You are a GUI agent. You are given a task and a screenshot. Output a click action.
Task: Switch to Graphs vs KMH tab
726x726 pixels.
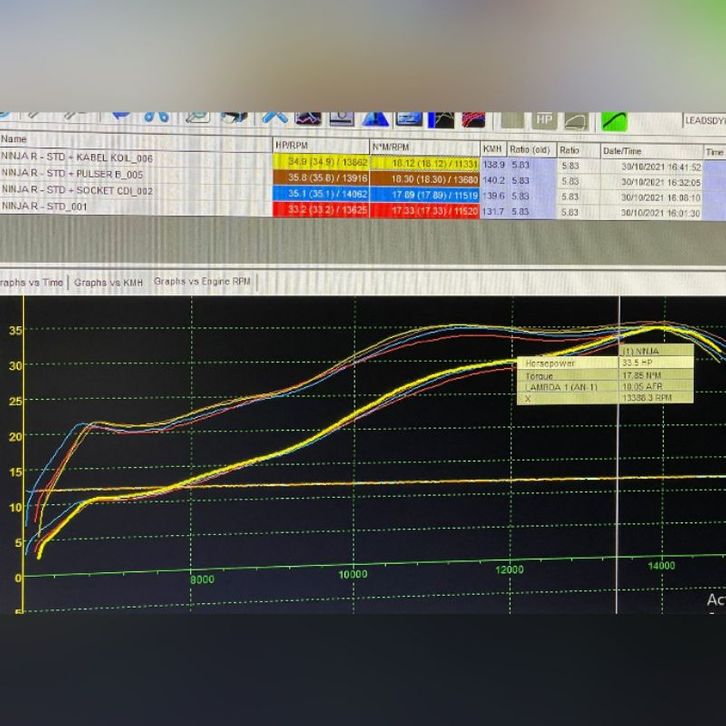tap(108, 283)
